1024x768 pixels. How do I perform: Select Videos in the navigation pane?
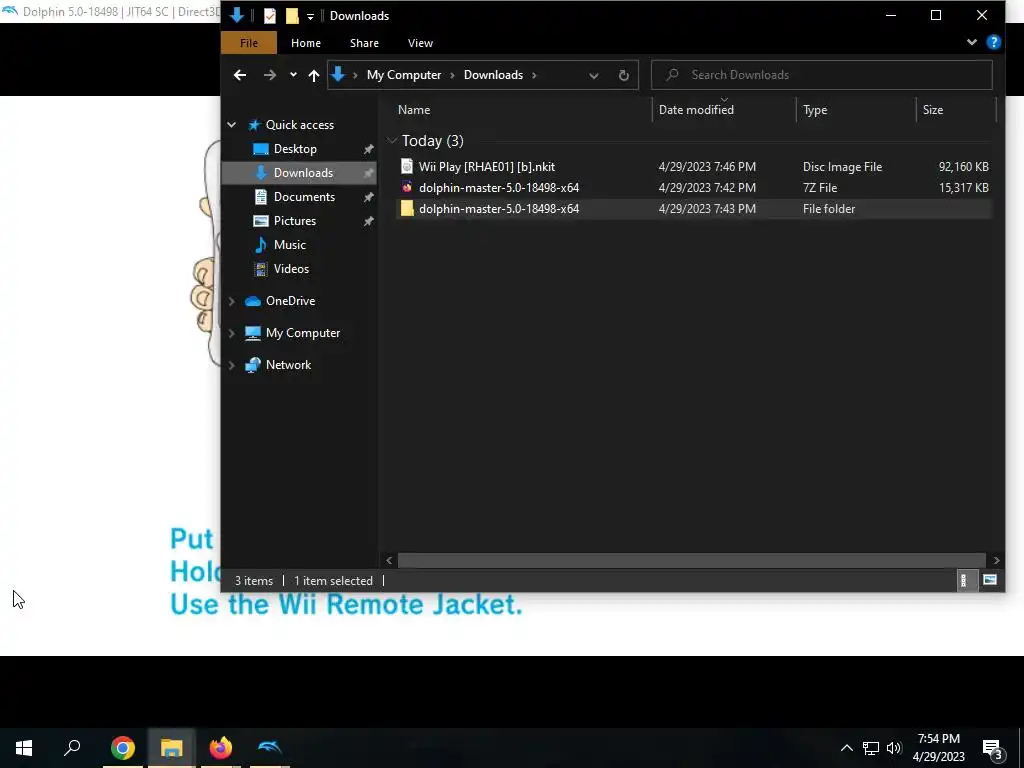coord(291,269)
